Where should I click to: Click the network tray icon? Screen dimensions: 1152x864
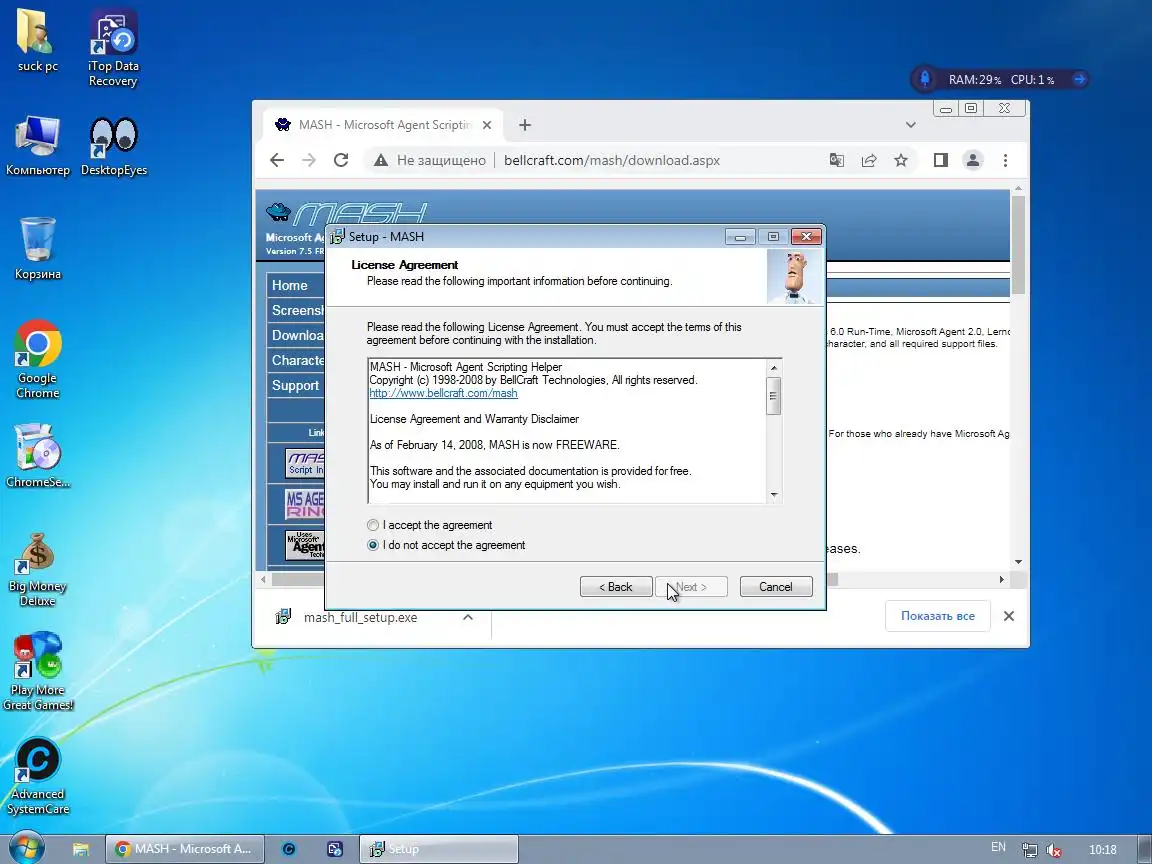tap(1029, 850)
